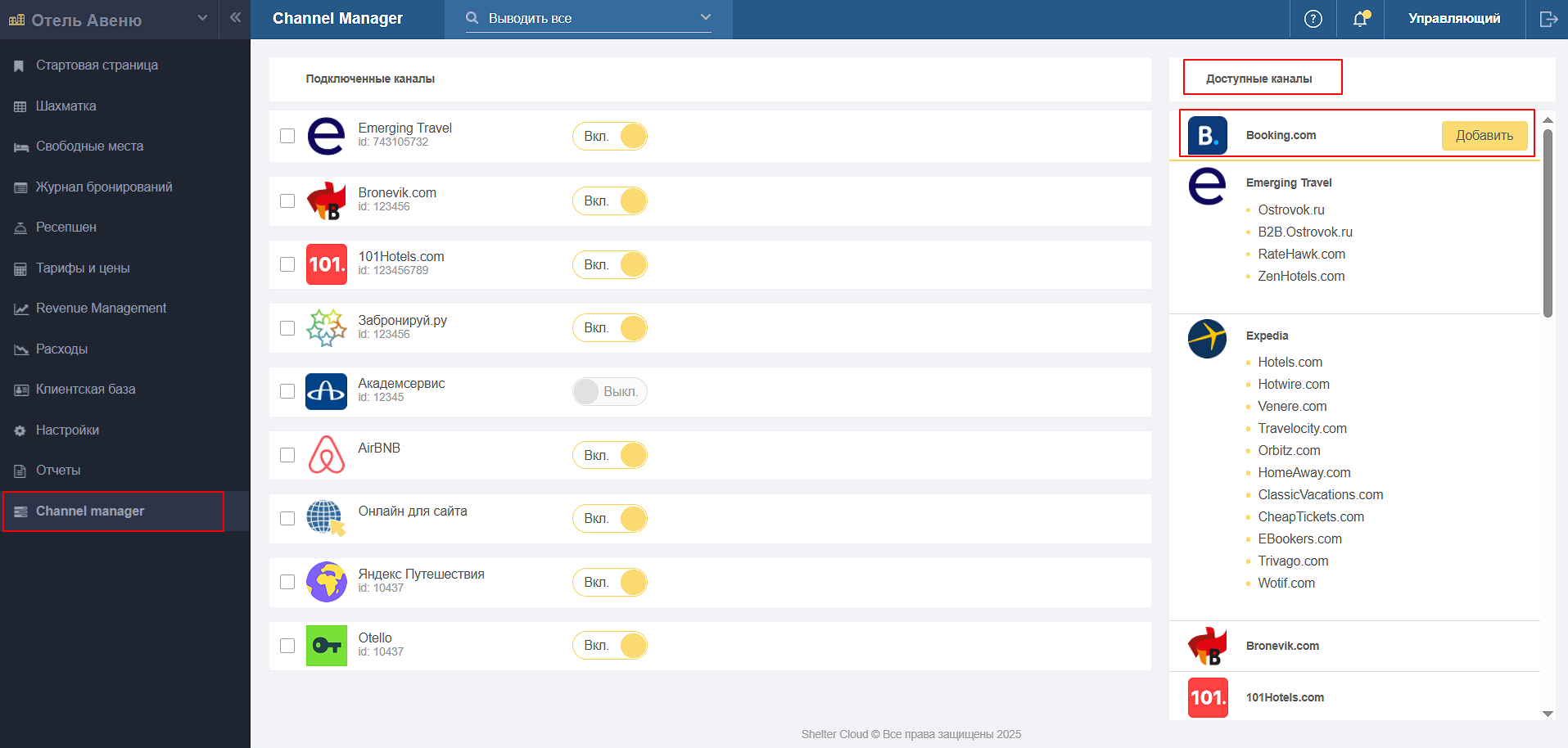
Task: Click the Яндекс Путешествия logo
Action: pyautogui.click(x=326, y=582)
